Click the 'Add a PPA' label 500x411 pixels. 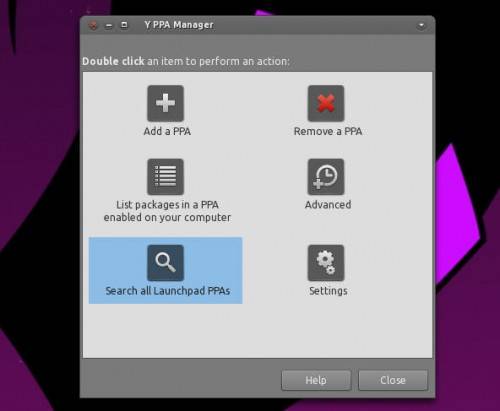(167, 131)
